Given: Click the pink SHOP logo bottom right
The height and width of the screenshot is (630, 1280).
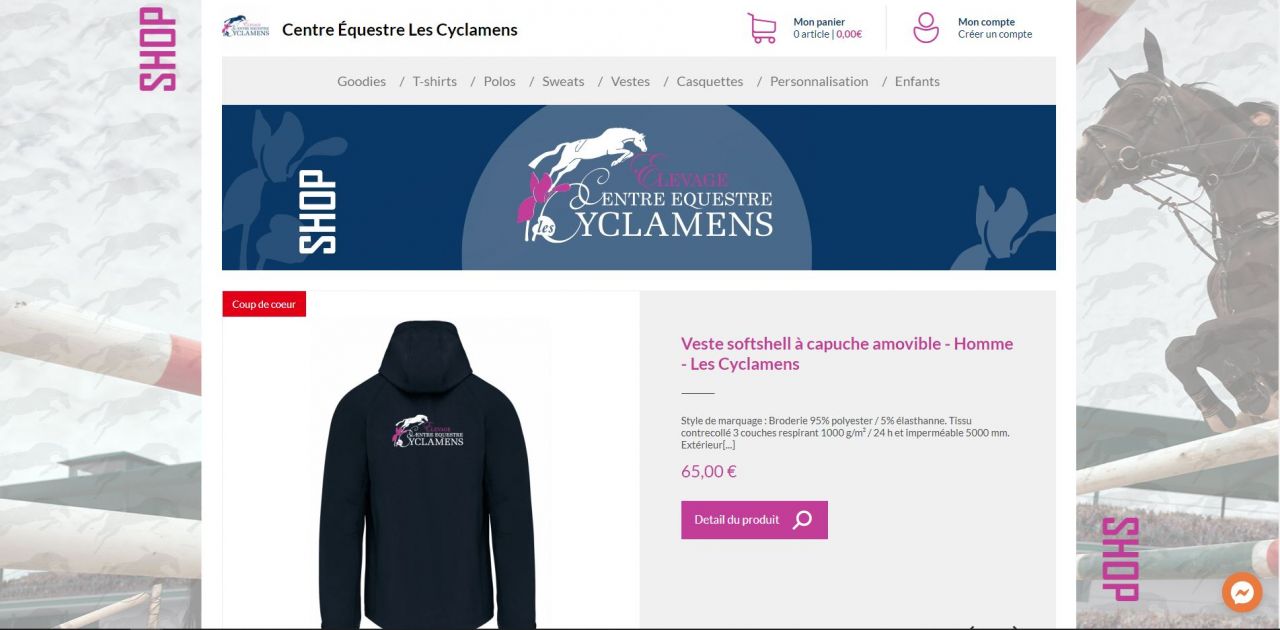Looking at the screenshot, I should click(1120, 559).
